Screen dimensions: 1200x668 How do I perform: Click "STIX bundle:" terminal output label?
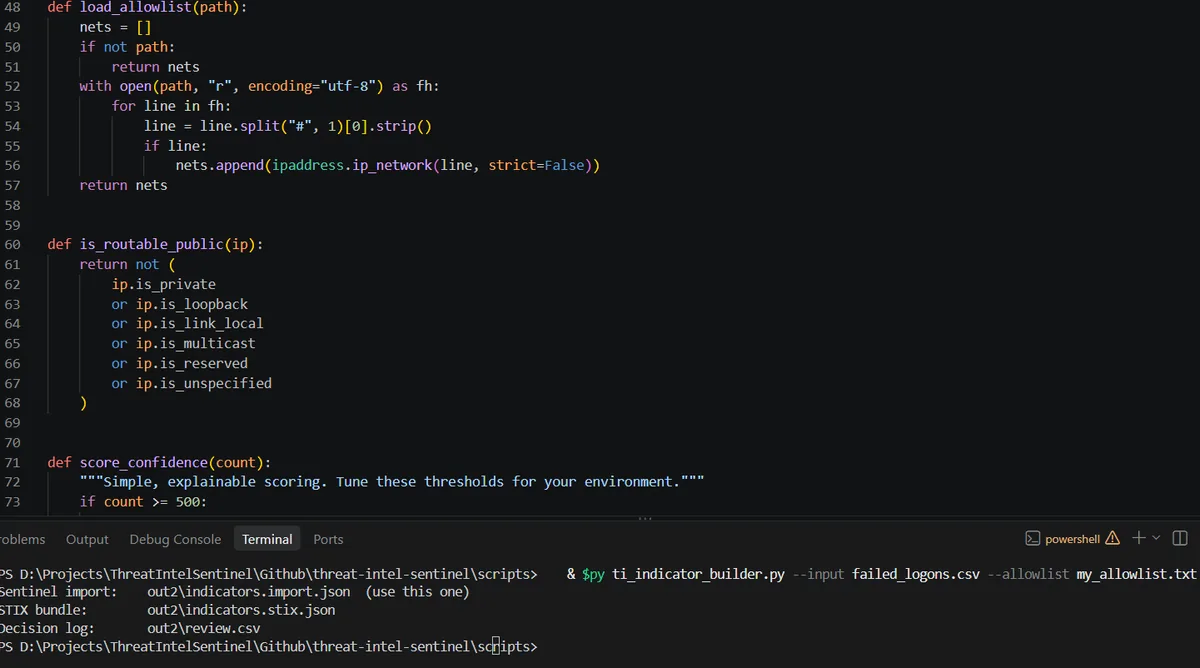(43, 610)
